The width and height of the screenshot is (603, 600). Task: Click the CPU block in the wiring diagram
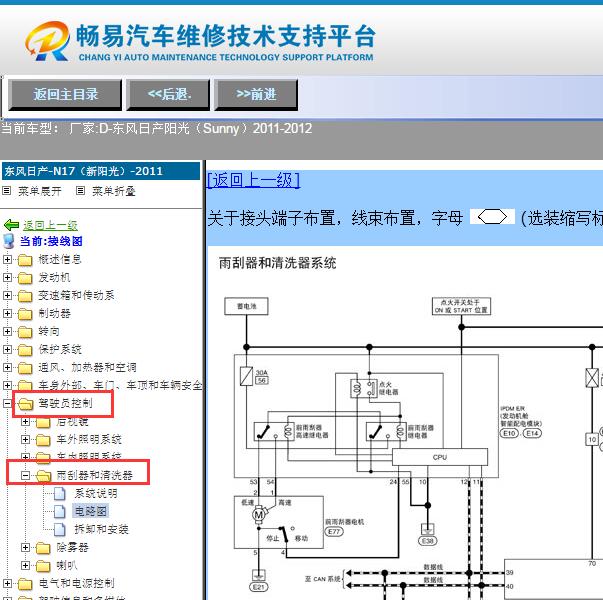click(440, 457)
